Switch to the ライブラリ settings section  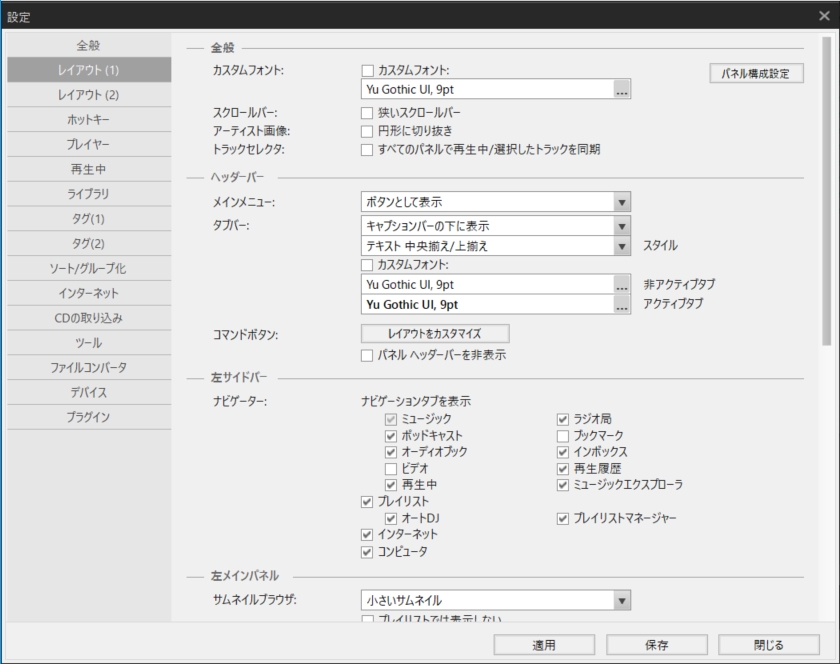88,194
